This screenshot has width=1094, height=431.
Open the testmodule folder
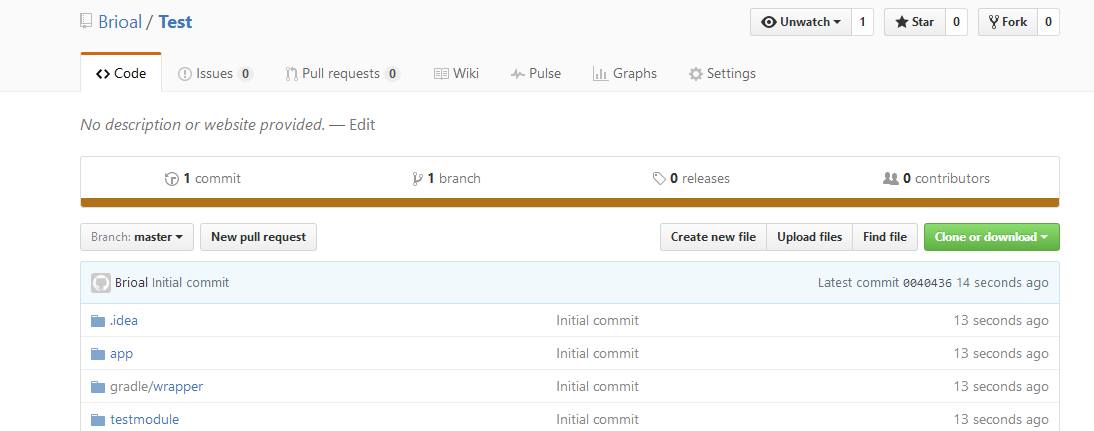pyautogui.click(x=144, y=420)
